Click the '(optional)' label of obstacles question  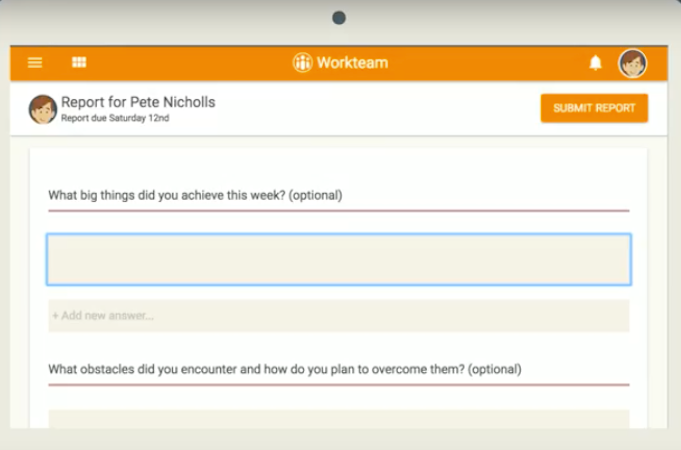[494, 369]
